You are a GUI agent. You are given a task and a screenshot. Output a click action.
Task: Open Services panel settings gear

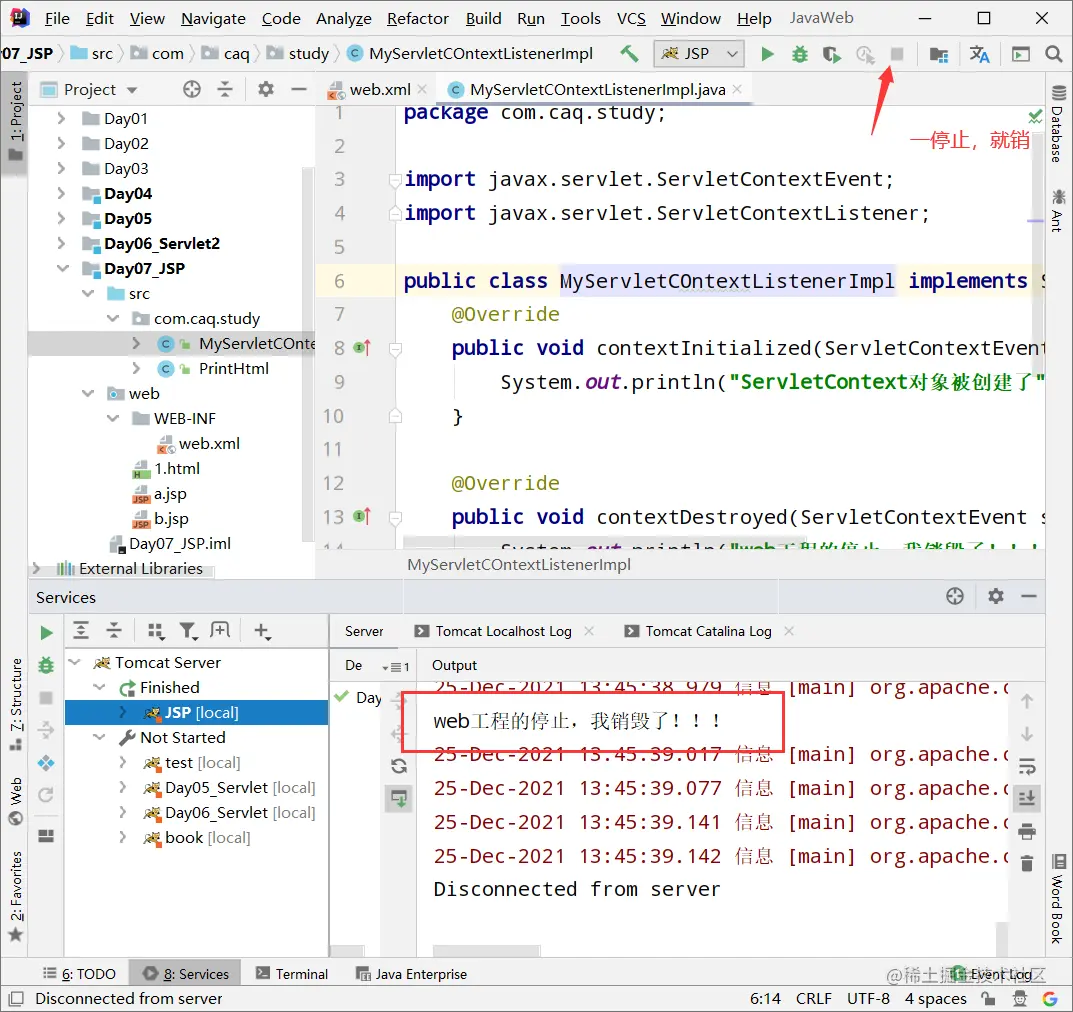pos(996,596)
